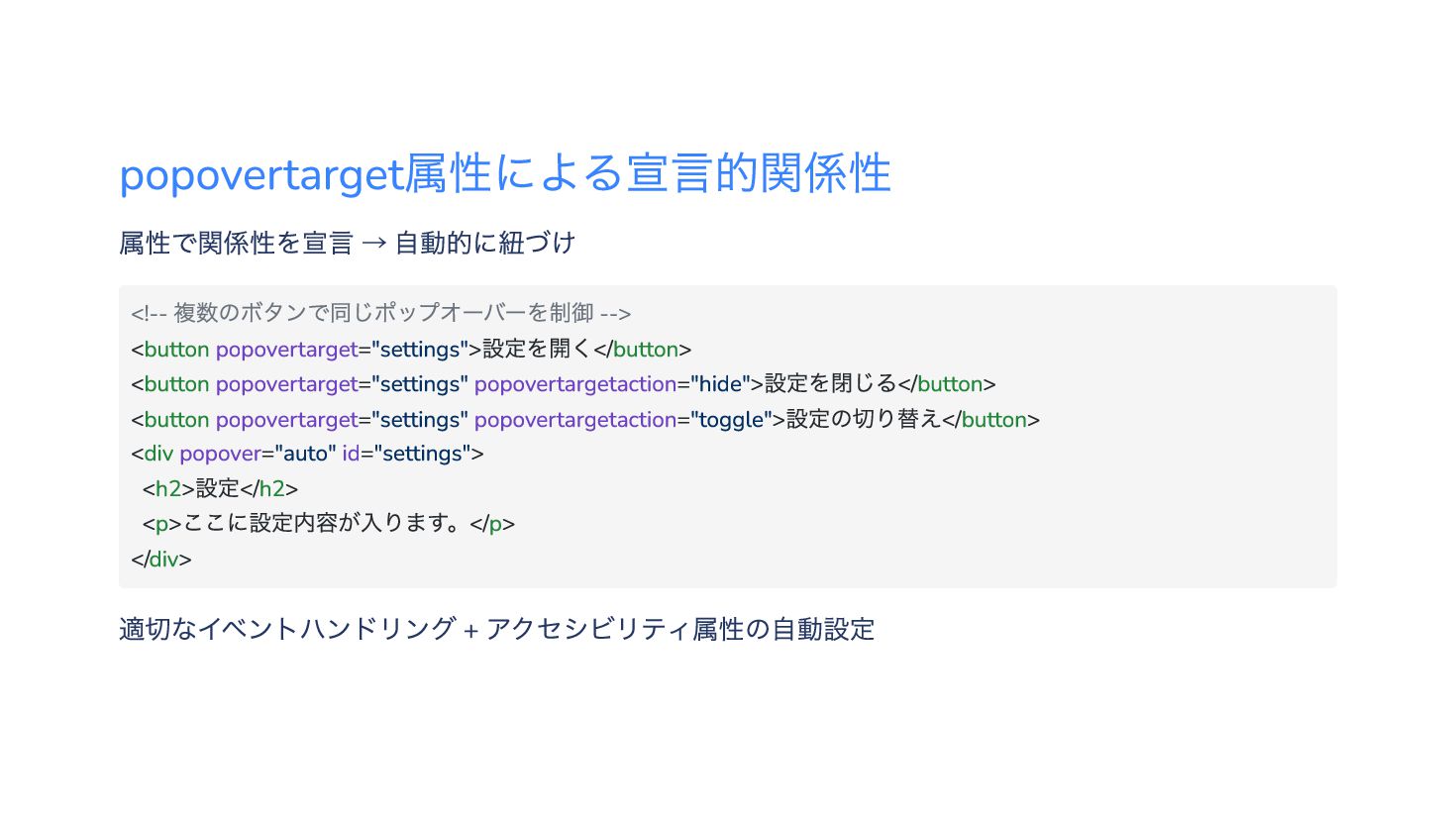
Task: Click the opening div tag name
Action: pos(158,454)
